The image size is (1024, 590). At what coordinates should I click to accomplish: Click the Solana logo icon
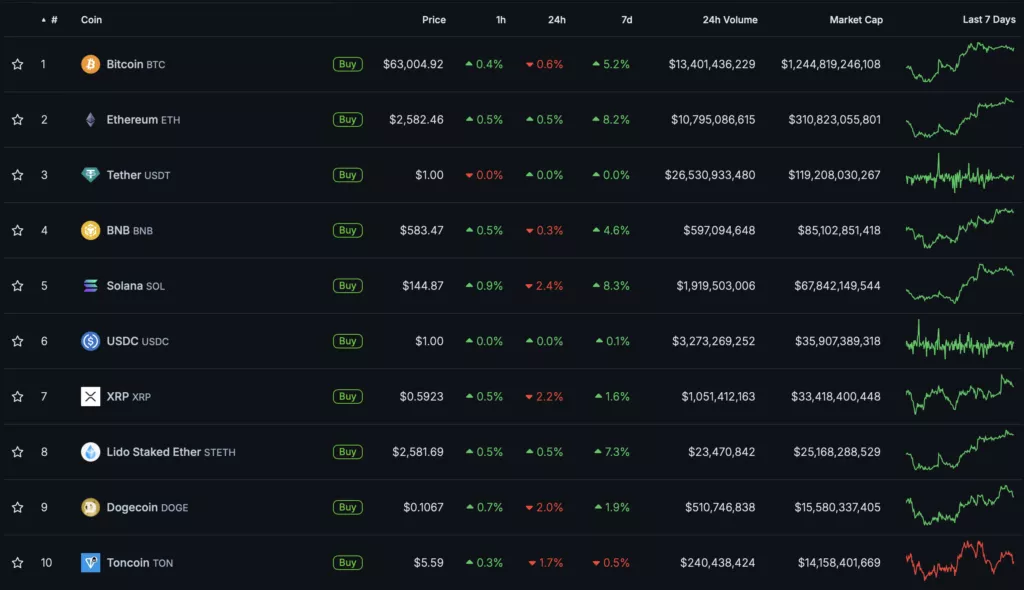pyautogui.click(x=90, y=286)
